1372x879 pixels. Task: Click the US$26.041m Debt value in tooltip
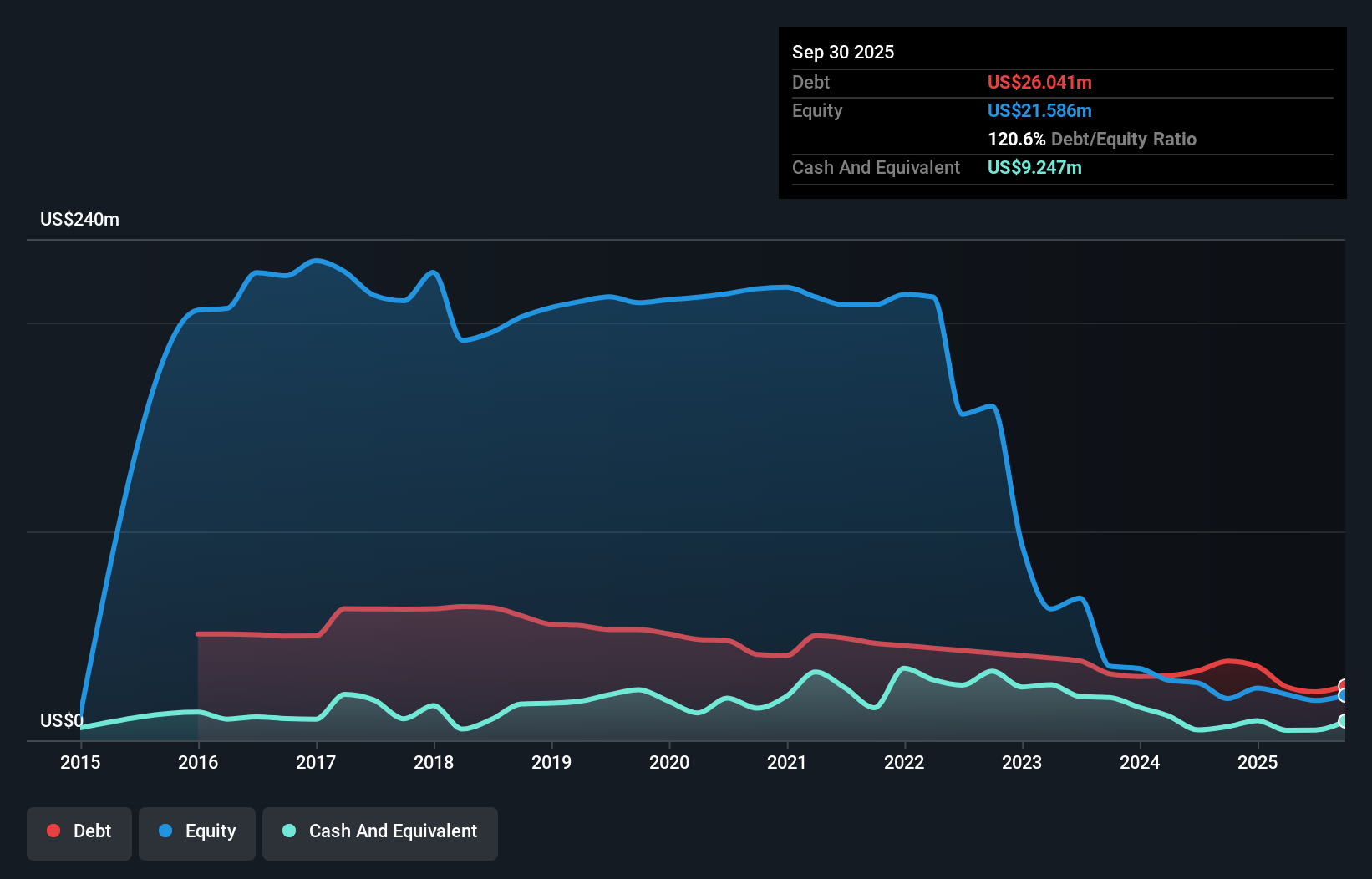1039,82
